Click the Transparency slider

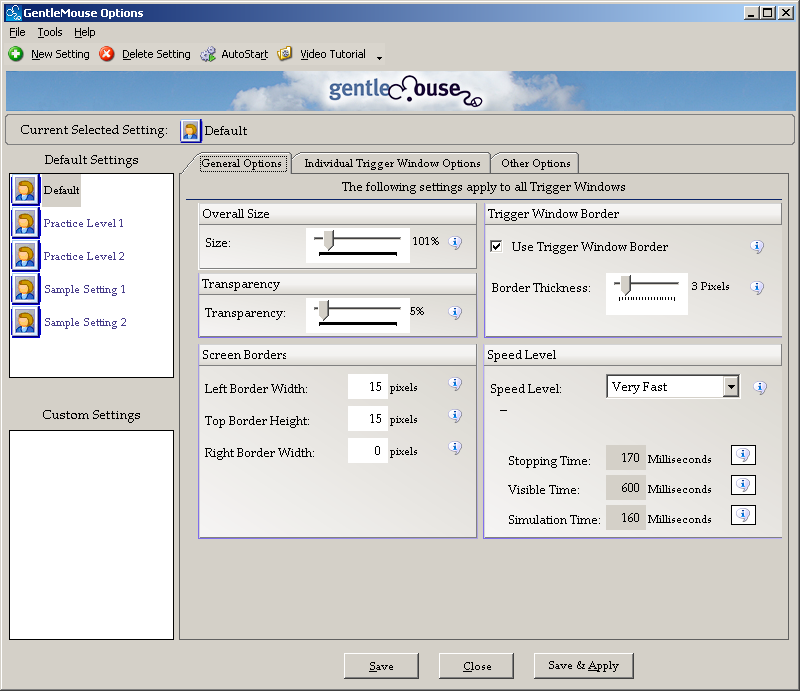358,315
